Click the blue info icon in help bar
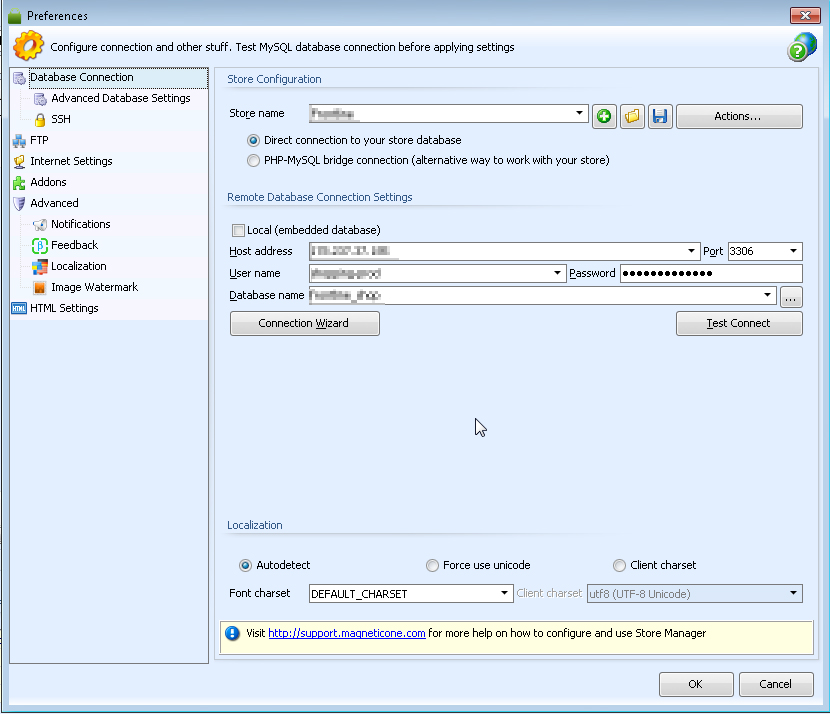830x714 pixels. (232, 633)
